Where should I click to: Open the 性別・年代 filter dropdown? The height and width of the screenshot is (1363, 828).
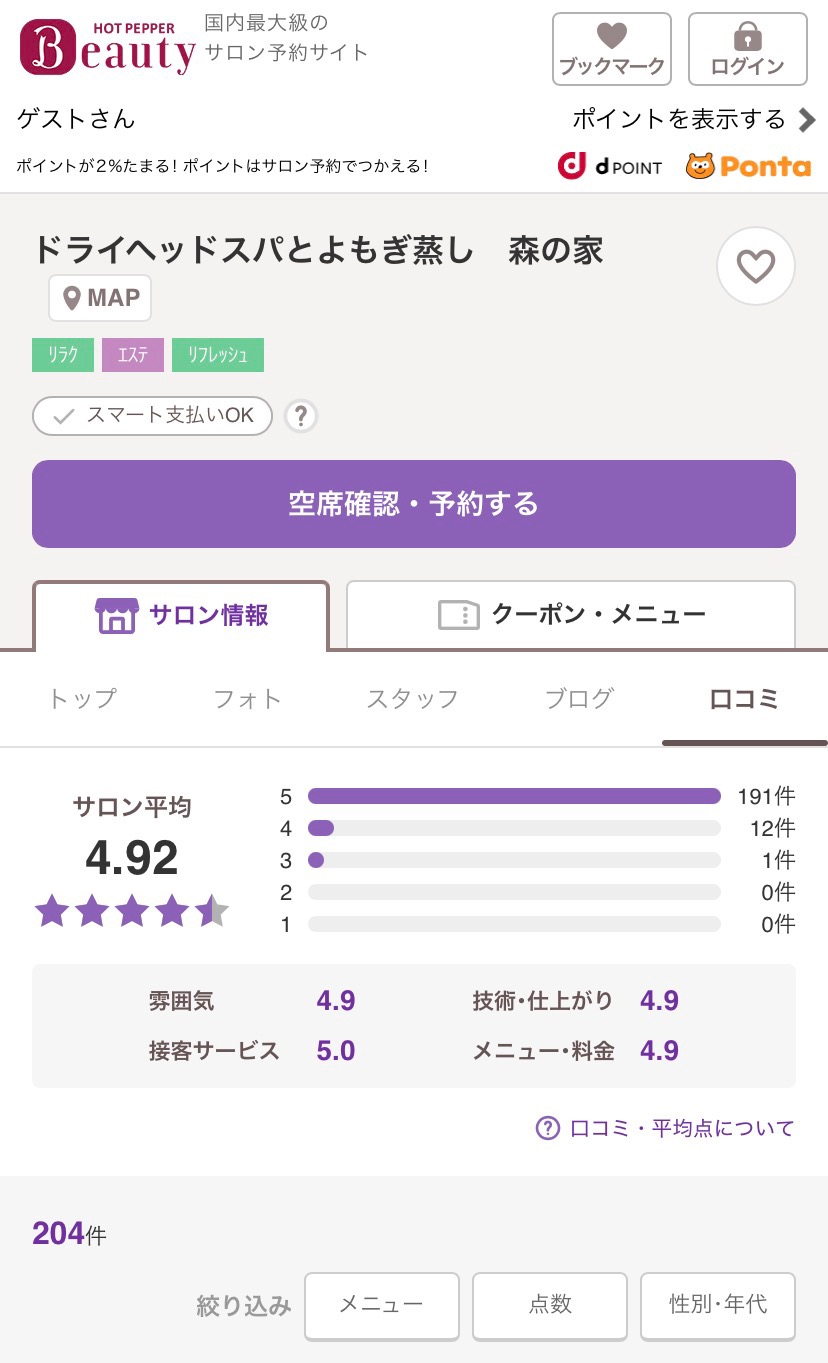(717, 1305)
